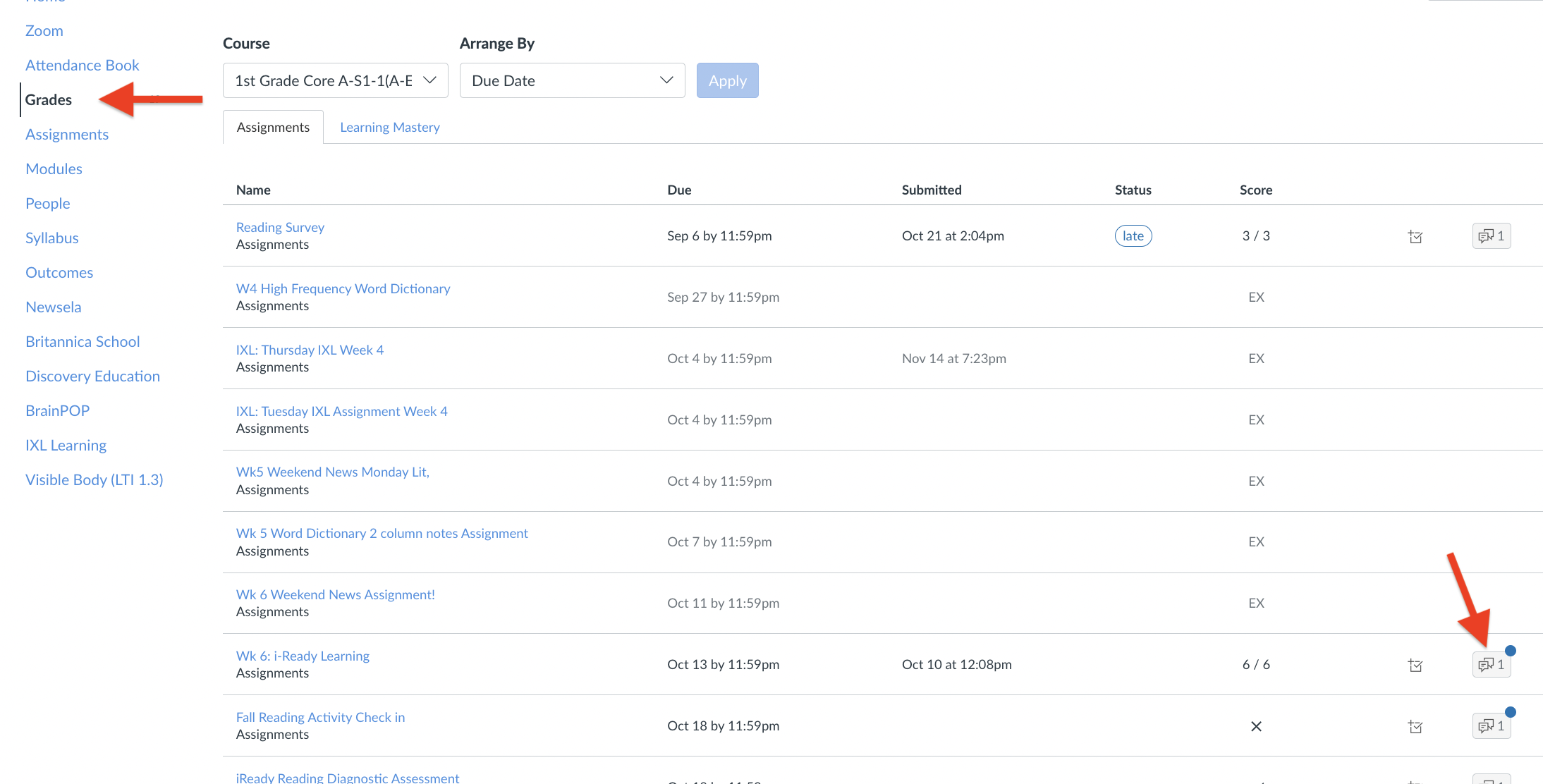Click submitted date Oct 21 at 2:04pm
1543x784 pixels.
coord(953,236)
